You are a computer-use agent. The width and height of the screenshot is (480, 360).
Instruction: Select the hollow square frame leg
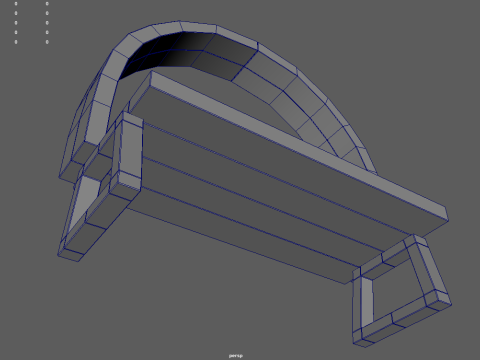click(x=402, y=291)
